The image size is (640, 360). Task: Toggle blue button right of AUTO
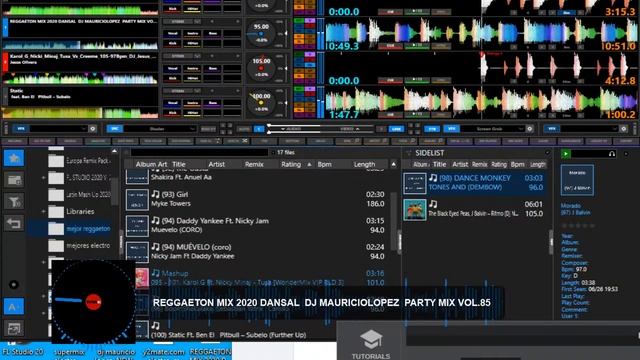click(x=259, y=129)
